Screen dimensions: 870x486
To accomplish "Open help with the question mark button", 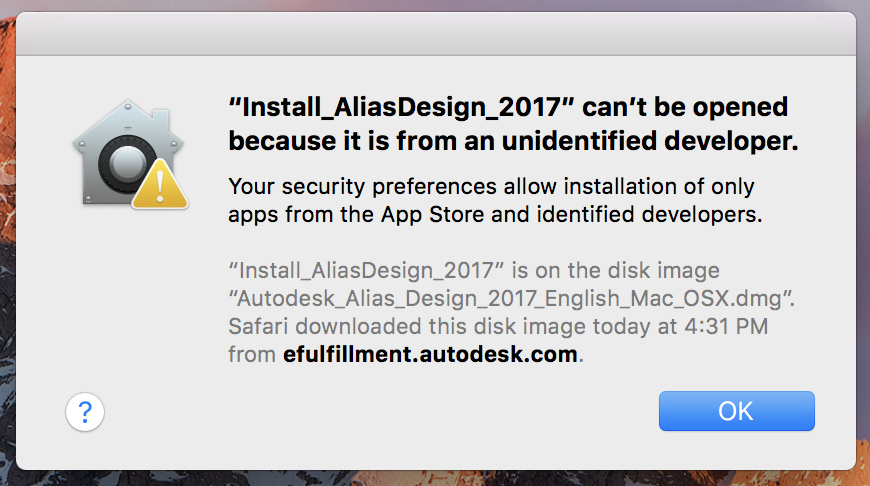I will point(85,411).
